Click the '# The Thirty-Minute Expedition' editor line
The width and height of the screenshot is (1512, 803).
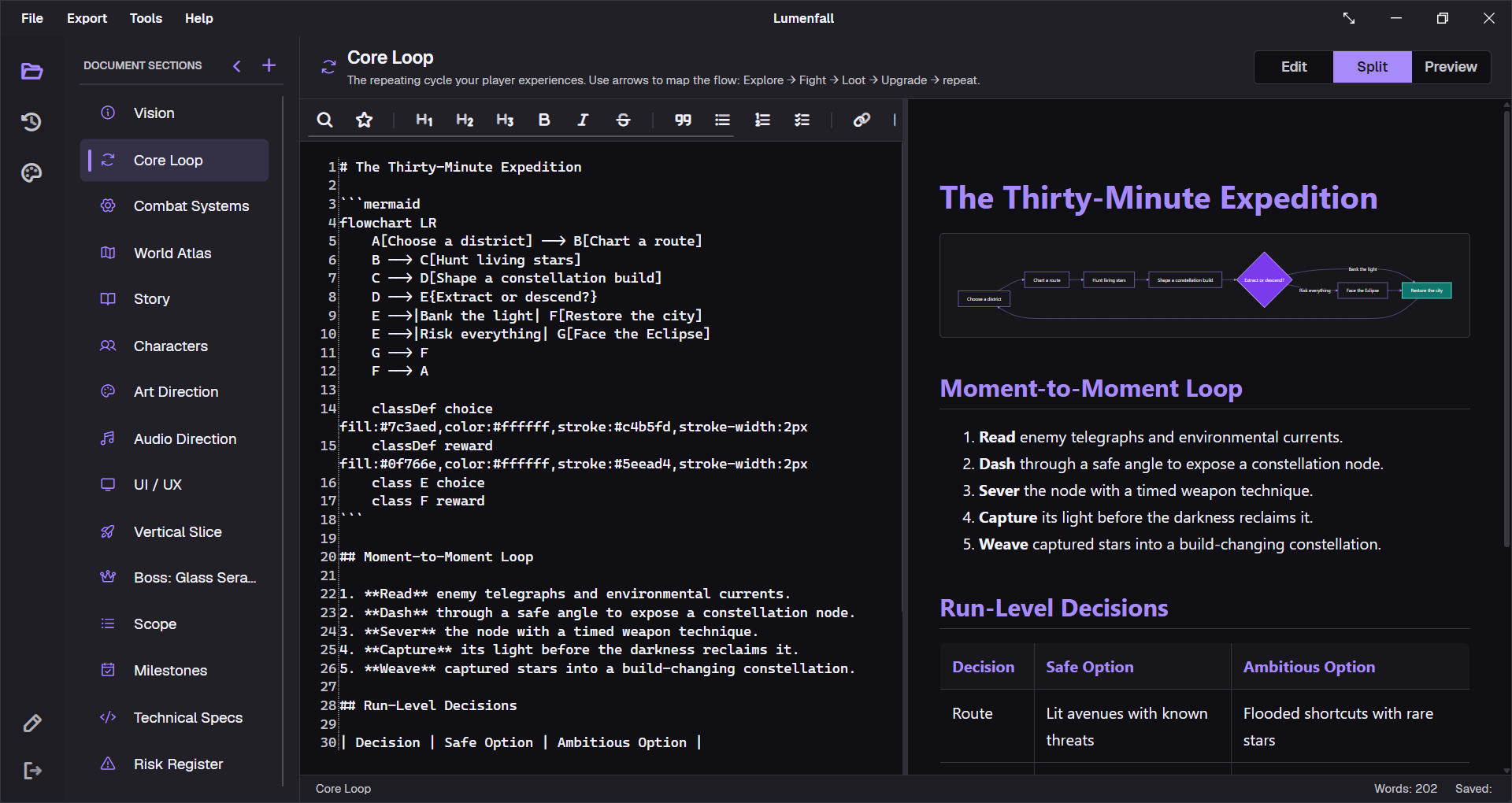coord(461,167)
